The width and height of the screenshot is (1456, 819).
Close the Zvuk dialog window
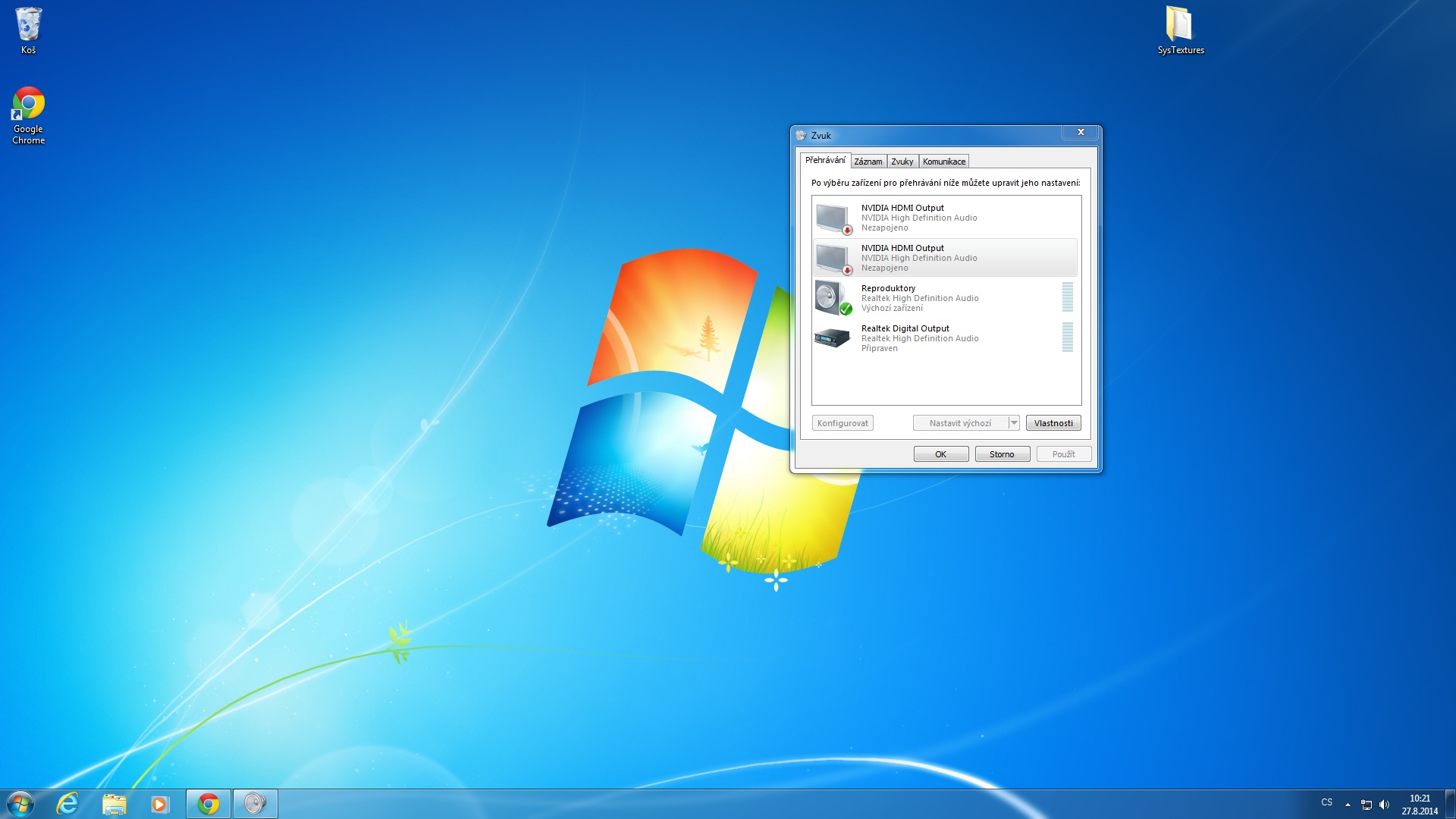pyautogui.click(x=1081, y=133)
